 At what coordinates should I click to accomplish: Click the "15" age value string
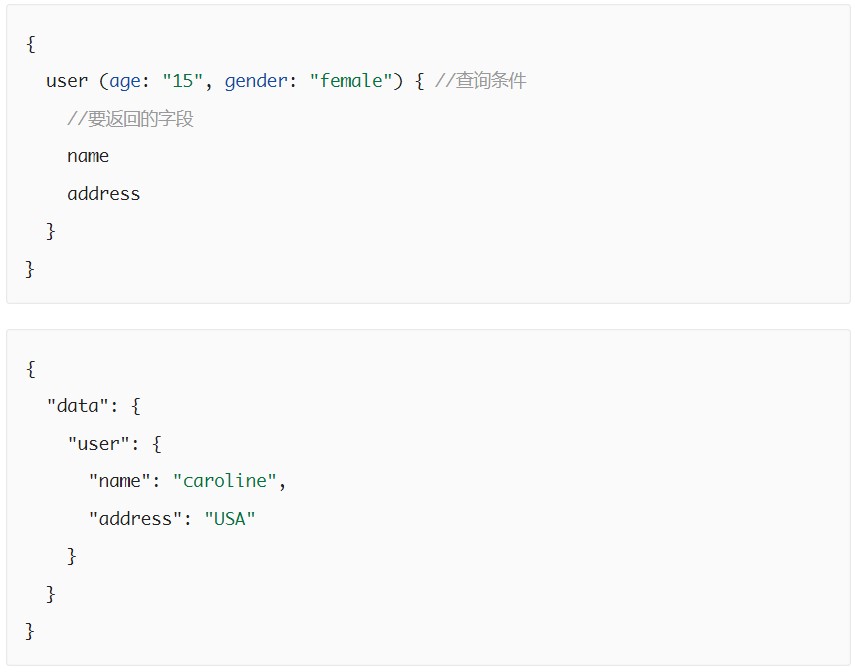click(x=182, y=81)
